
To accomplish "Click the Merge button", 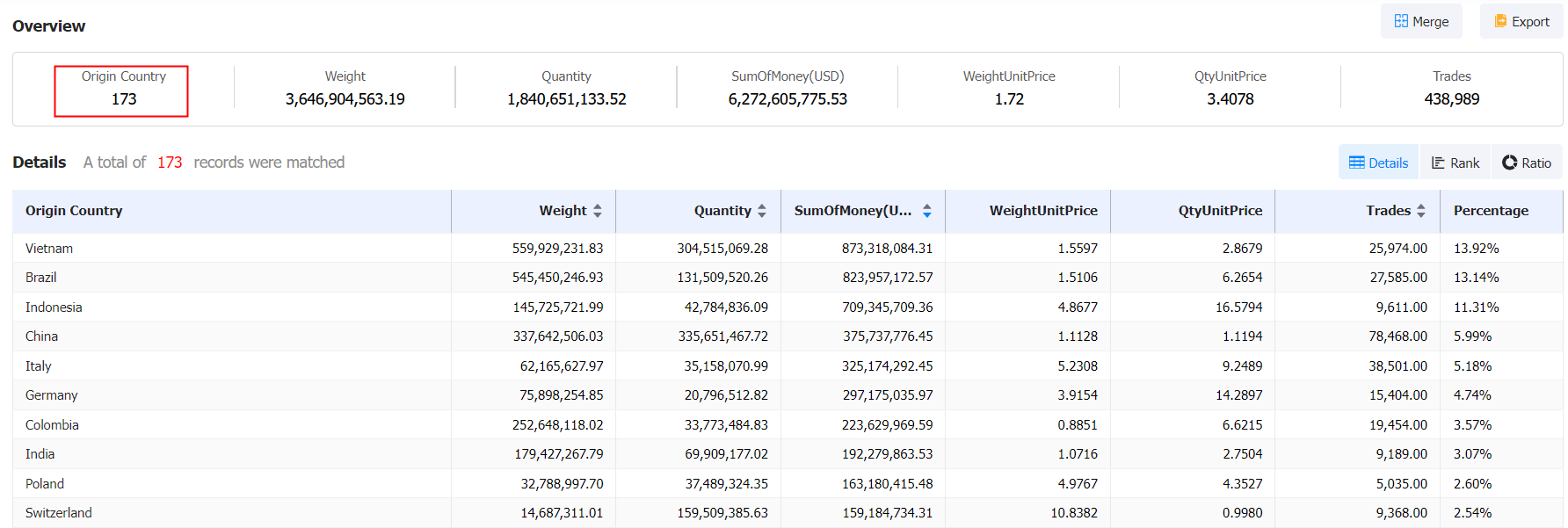I will click(x=1421, y=21).
